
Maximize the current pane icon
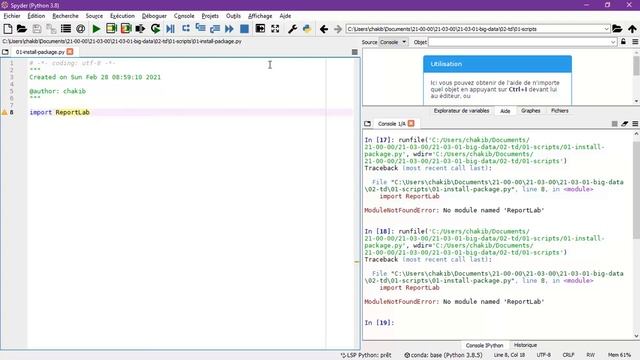click(260, 29)
